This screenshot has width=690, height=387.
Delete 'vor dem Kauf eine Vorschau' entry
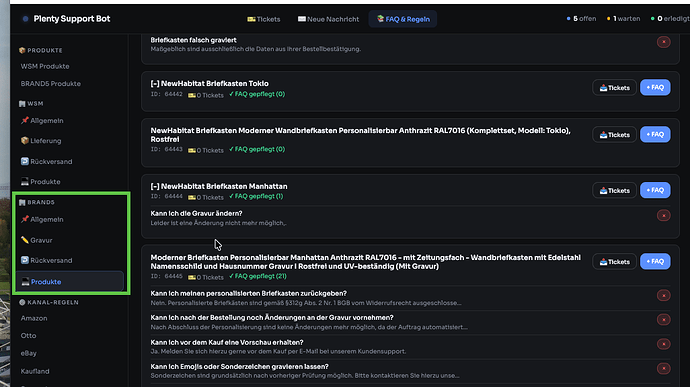pos(664,344)
